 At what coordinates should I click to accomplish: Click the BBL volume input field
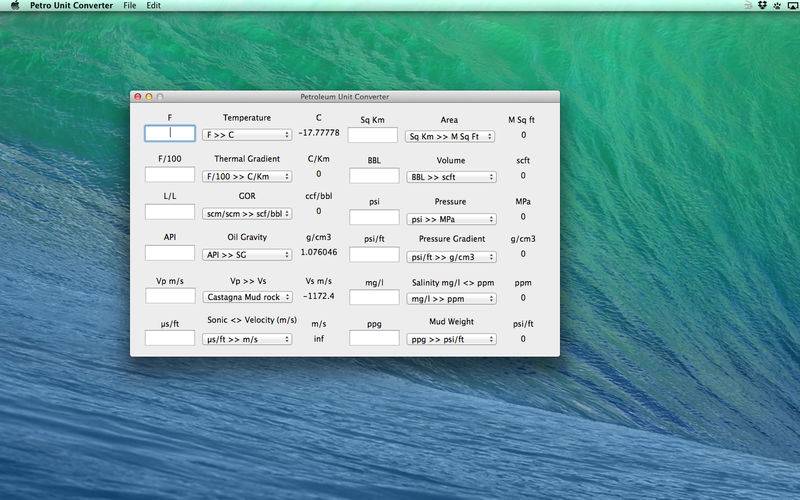coord(373,176)
